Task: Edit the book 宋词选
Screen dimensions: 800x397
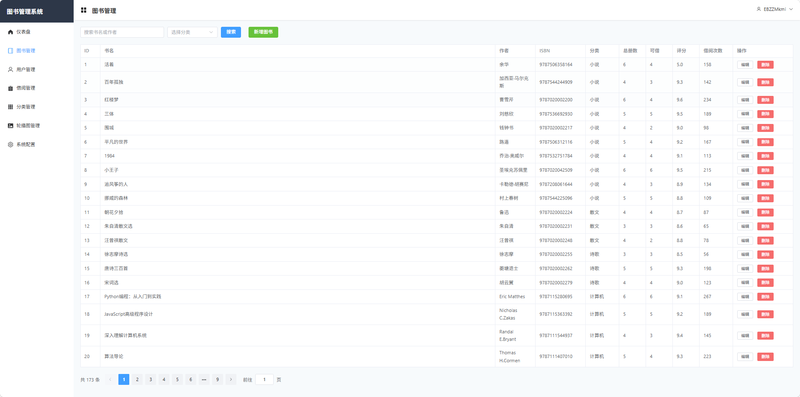Action: point(745,282)
